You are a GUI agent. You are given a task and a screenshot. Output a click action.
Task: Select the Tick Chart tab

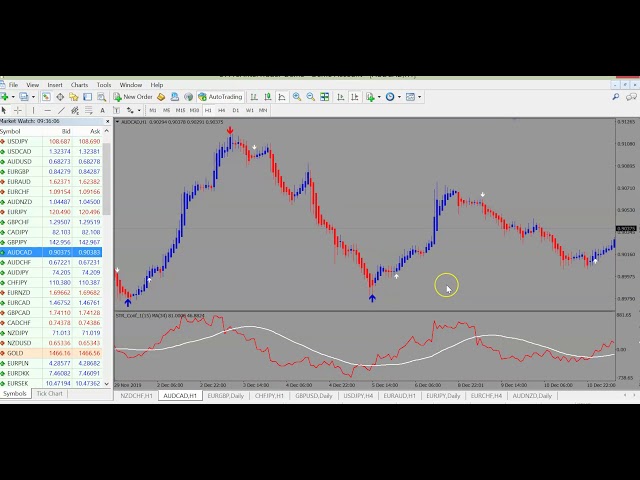click(49, 394)
